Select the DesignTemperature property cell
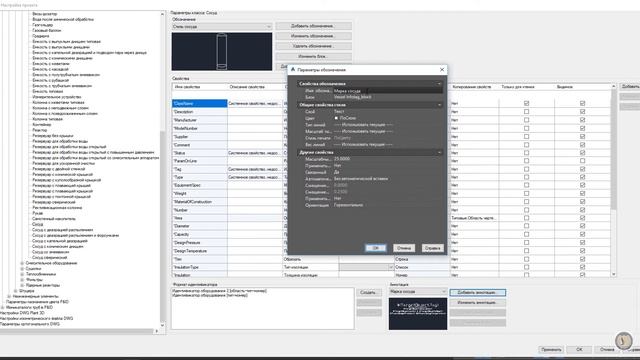This screenshot has width=640, height=360. tap(200, 251)
